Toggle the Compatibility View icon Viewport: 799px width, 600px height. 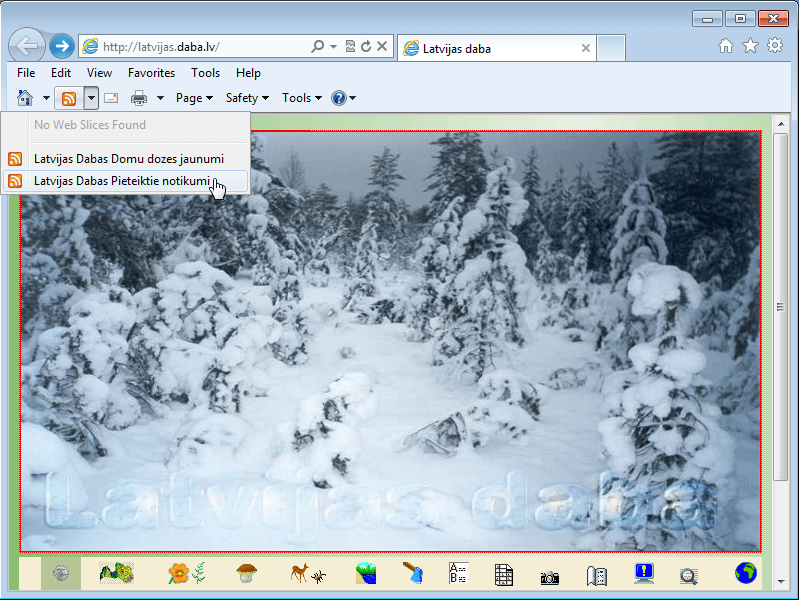pos(350,46)
